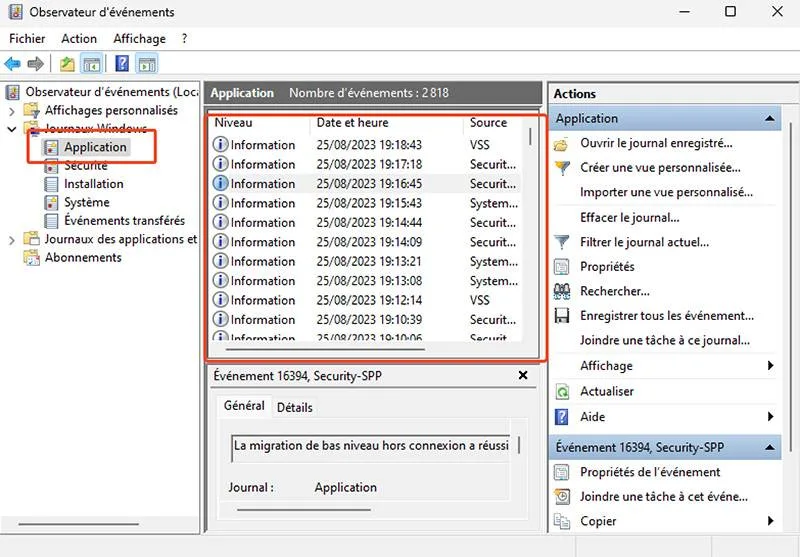Open the Action menu
The height and width of the screenshot is (557, 800).
[x=79, y=39]
